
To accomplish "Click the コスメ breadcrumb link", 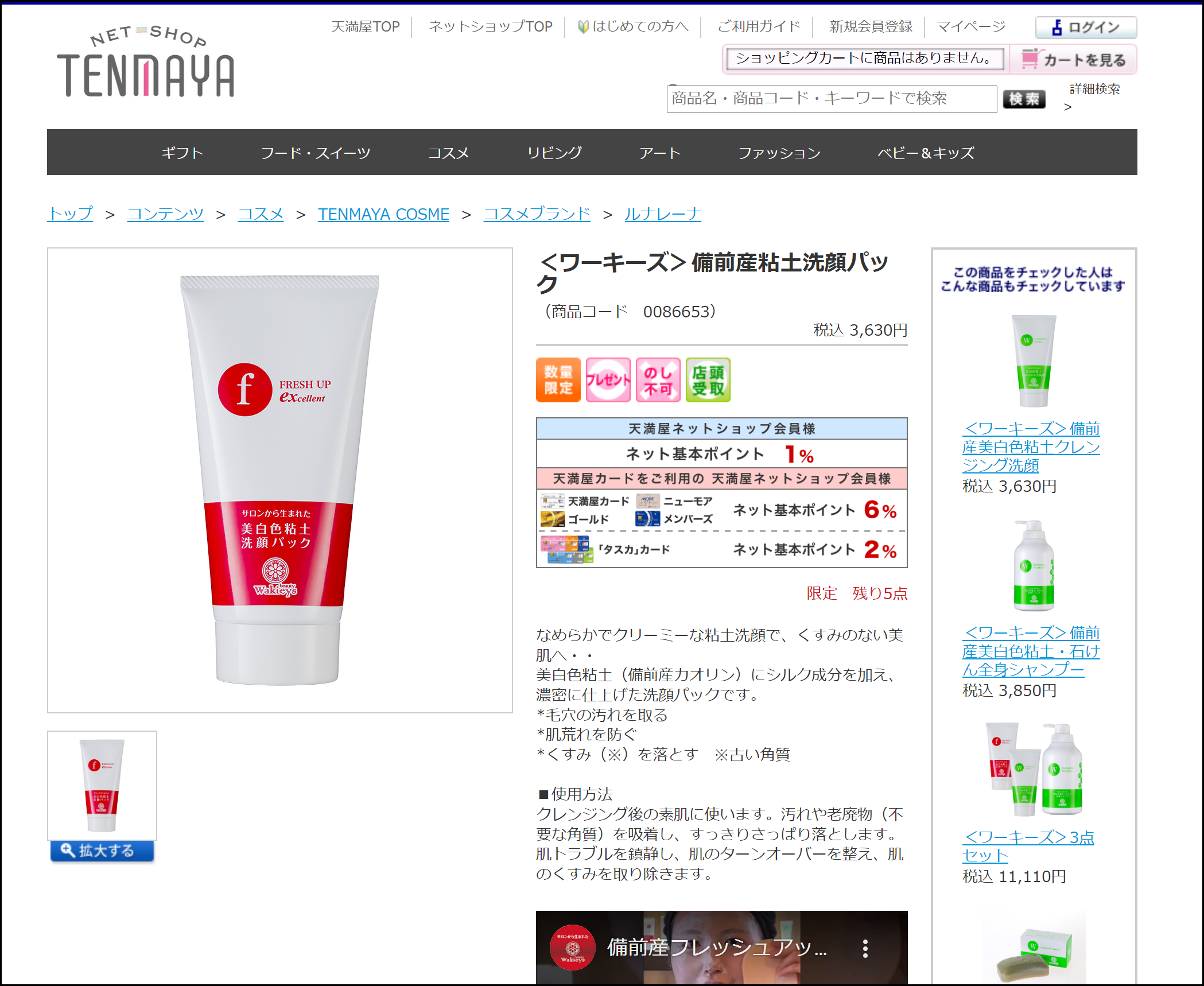I will [x=261, y=214].
